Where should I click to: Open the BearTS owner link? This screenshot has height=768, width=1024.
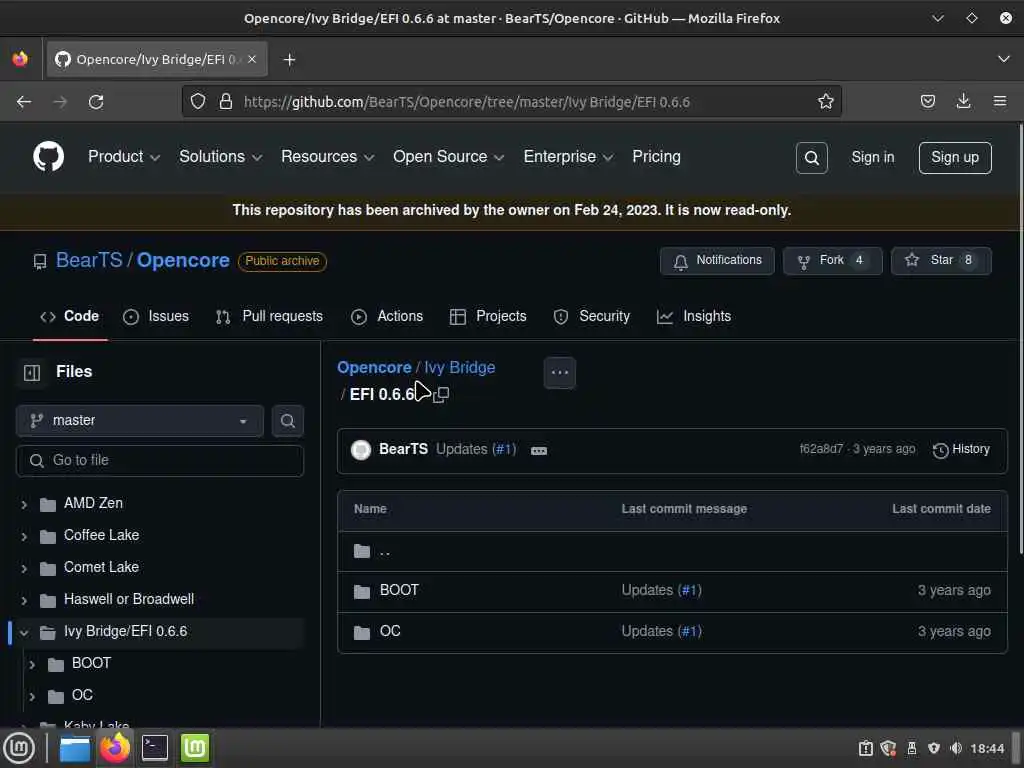(89, 260)
